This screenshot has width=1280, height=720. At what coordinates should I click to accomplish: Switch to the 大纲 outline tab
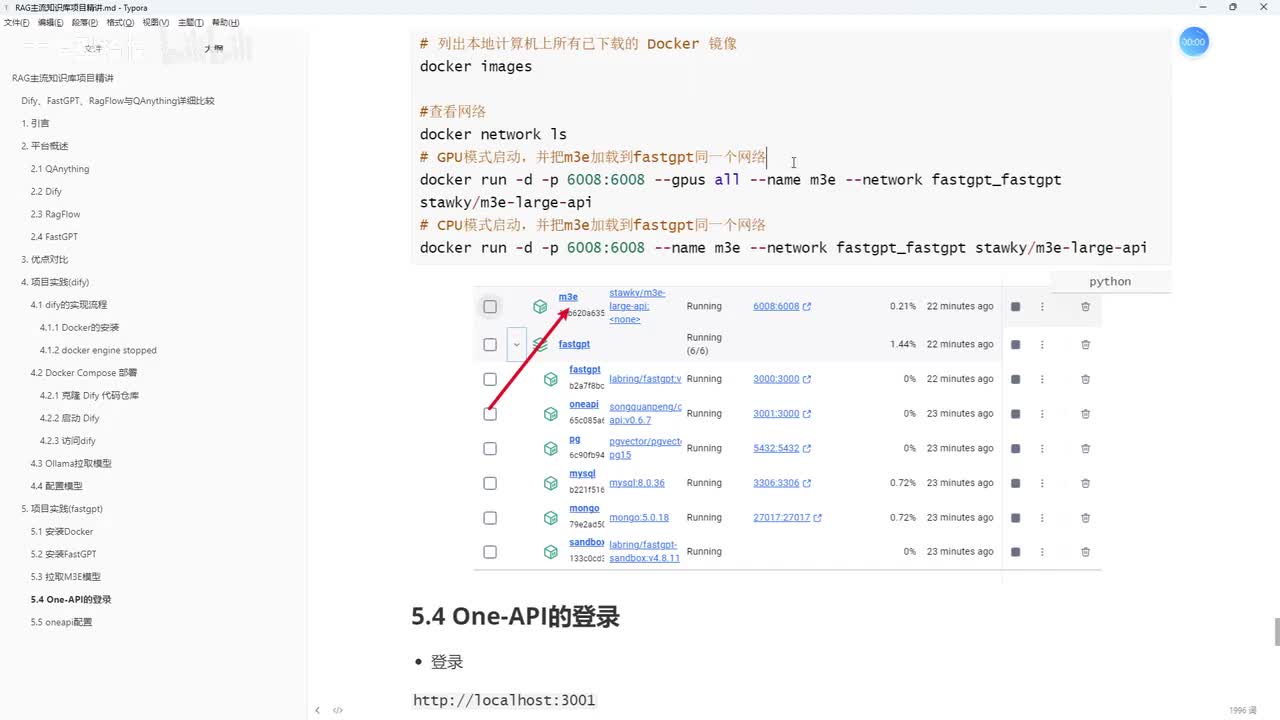pyautogui.click(x=214, y=48)
